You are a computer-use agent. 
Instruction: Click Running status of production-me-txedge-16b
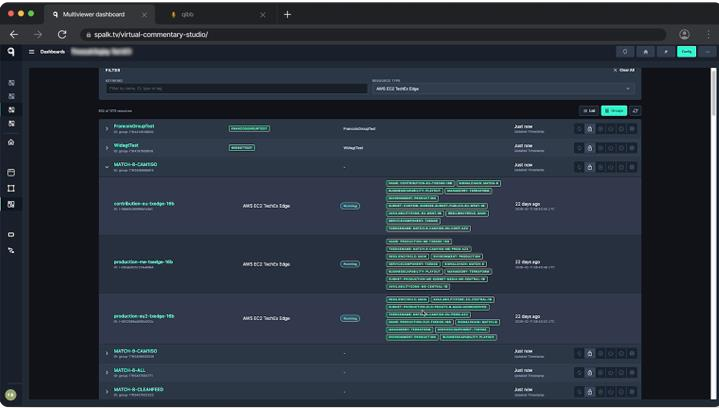(350, 264)
